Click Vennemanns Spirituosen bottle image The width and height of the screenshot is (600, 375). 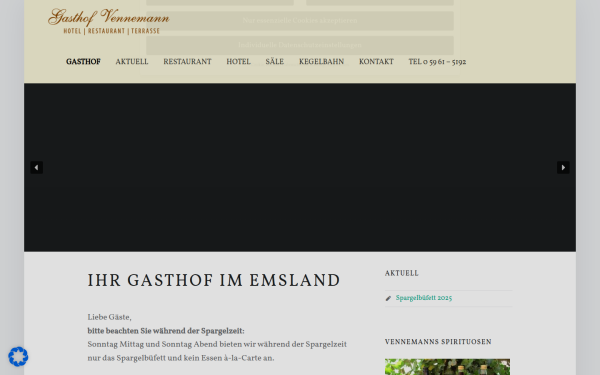pos(447,367)
